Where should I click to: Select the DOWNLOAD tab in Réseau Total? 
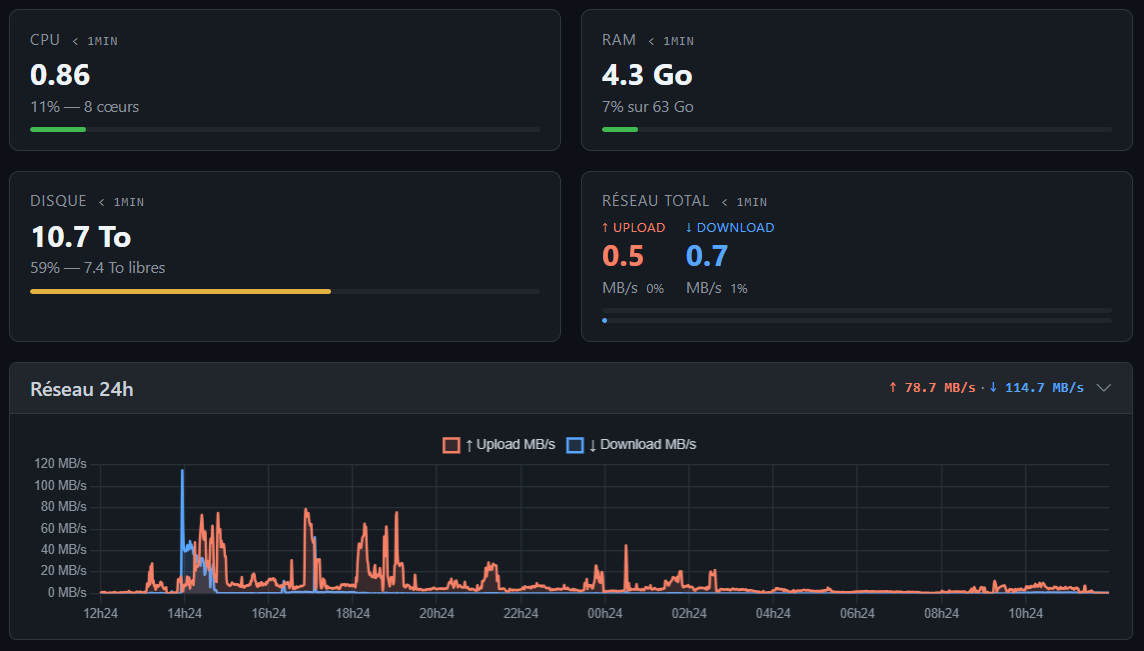pyautogui.click(x=729, y=227)
